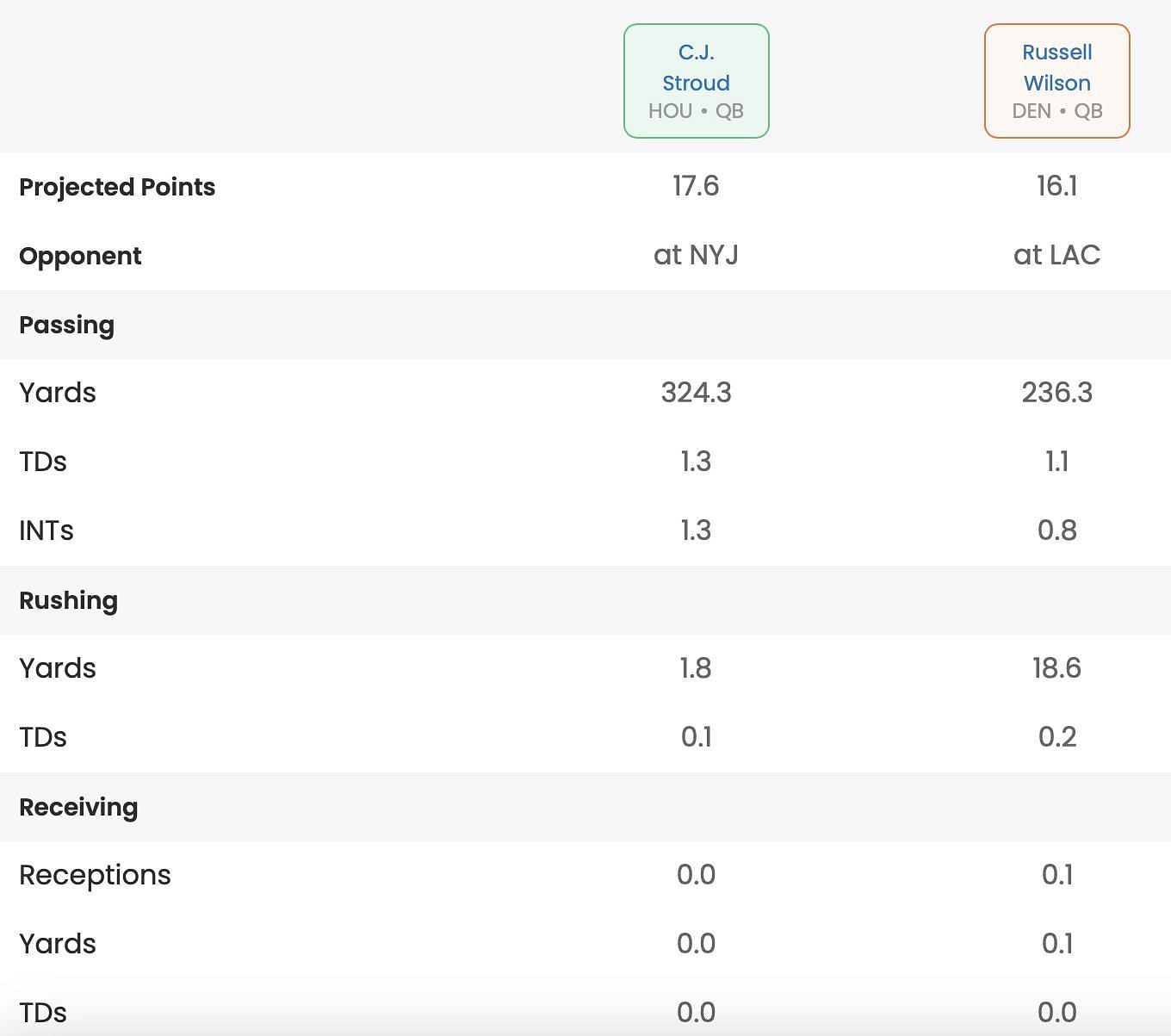
Task: Select Stroud receptions value 0.0
Action: click(696, 875)
